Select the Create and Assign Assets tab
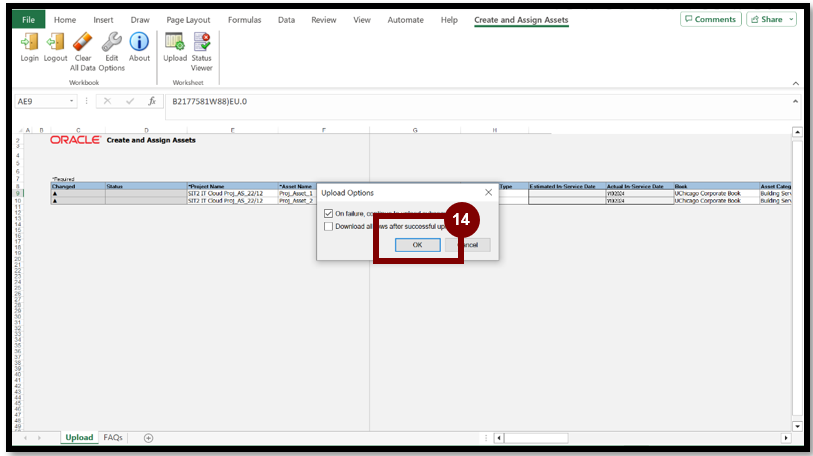 tap(521, 20)
